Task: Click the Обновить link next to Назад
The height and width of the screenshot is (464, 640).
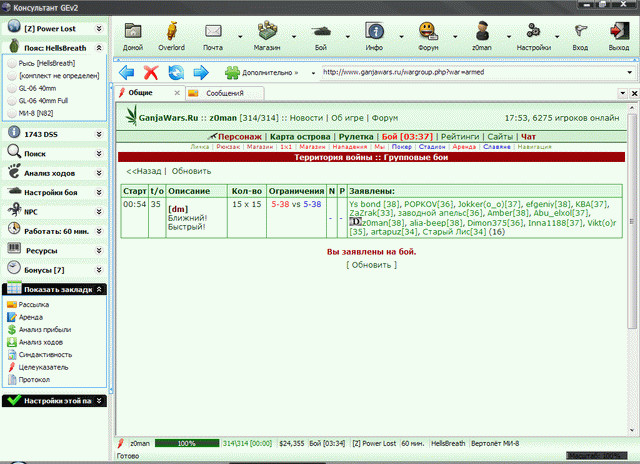Action: click(191, 171)
